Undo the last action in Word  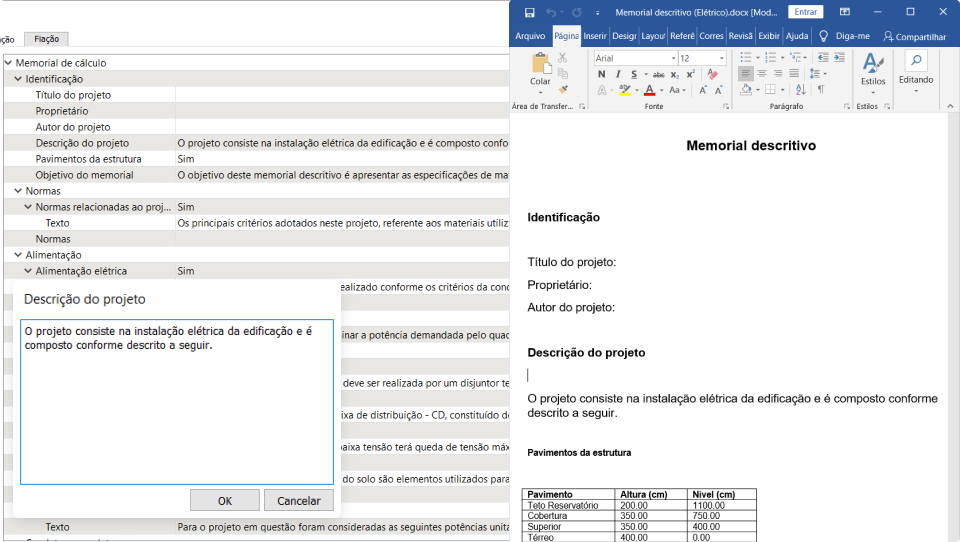pyautogui.click(x=550, y=12)
